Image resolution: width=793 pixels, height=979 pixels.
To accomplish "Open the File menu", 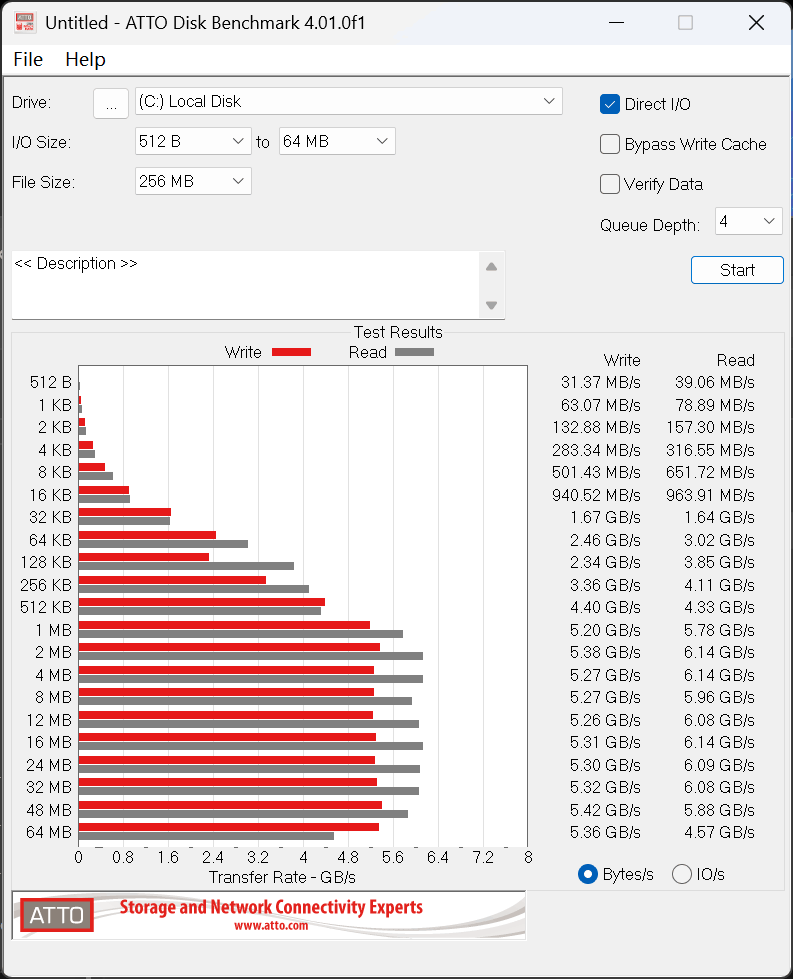I will [x=28, y=59].
